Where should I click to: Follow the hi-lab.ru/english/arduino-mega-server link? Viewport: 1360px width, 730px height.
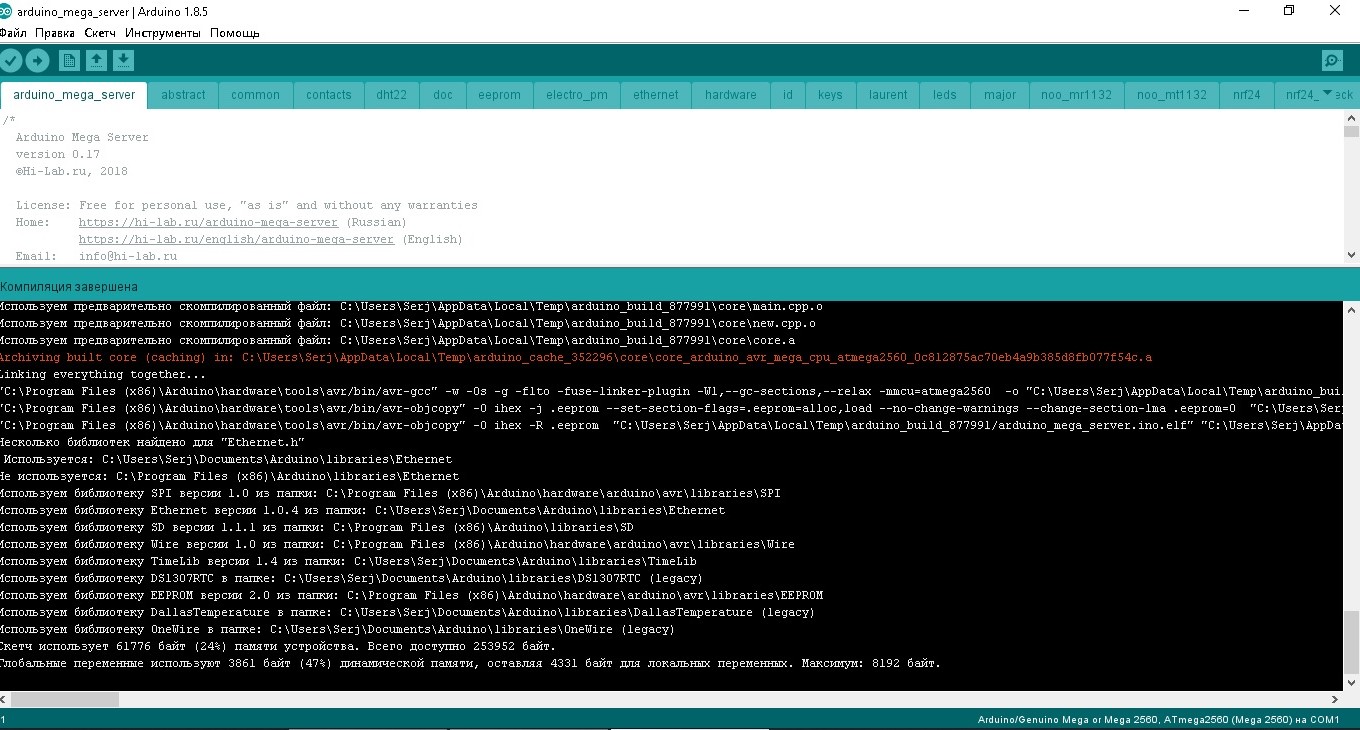point(237,239)
